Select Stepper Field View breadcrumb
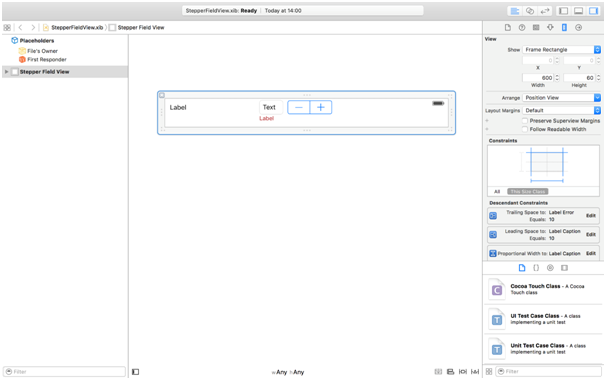 137,27
